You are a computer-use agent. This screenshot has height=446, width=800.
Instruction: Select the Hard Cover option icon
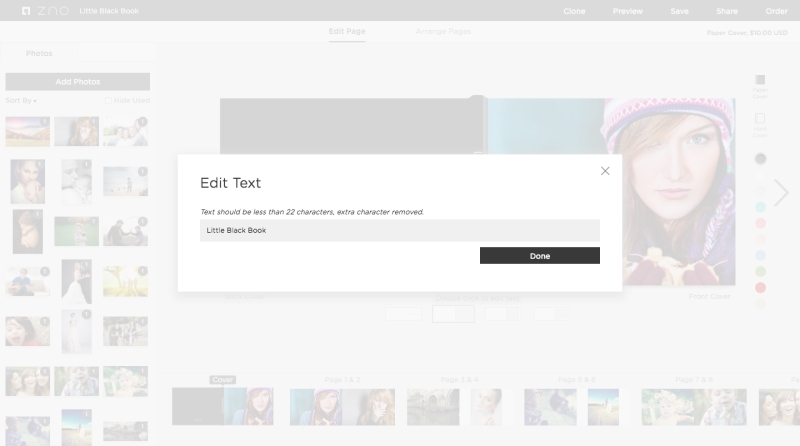[760, 118]
